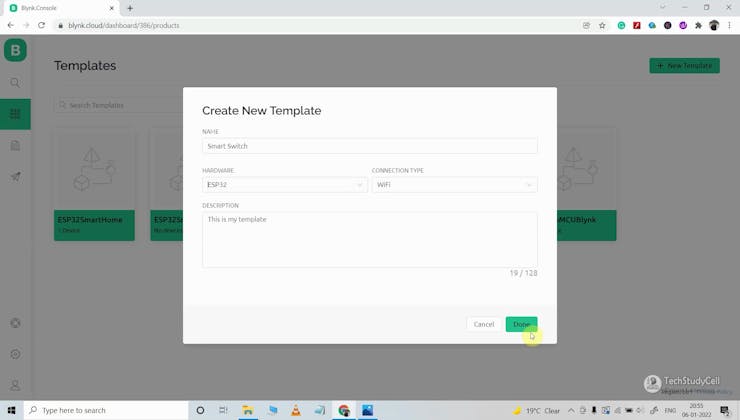
Task: Click the browser forward arrow
Action: click(x=26, y=25)
